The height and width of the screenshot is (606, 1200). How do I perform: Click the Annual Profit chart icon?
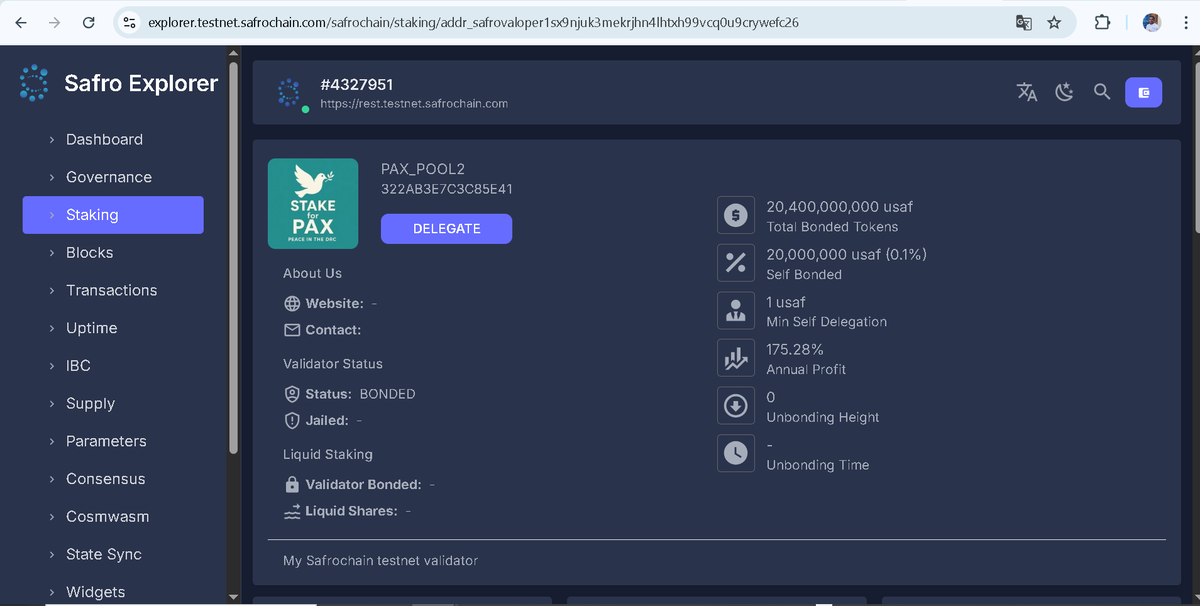point(736,357)
